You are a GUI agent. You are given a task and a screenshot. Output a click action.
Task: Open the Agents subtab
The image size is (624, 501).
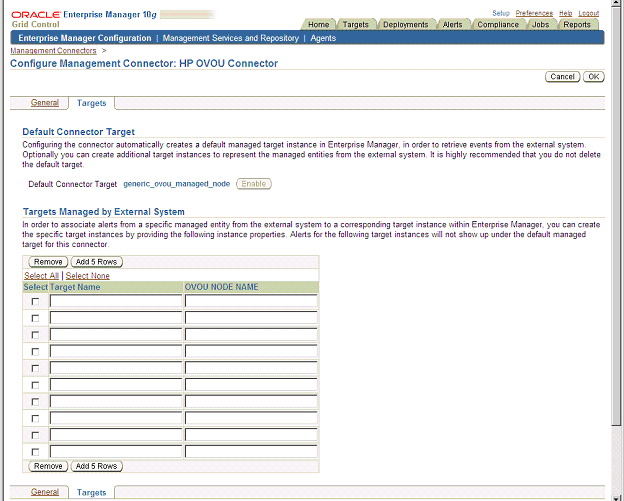323,38
